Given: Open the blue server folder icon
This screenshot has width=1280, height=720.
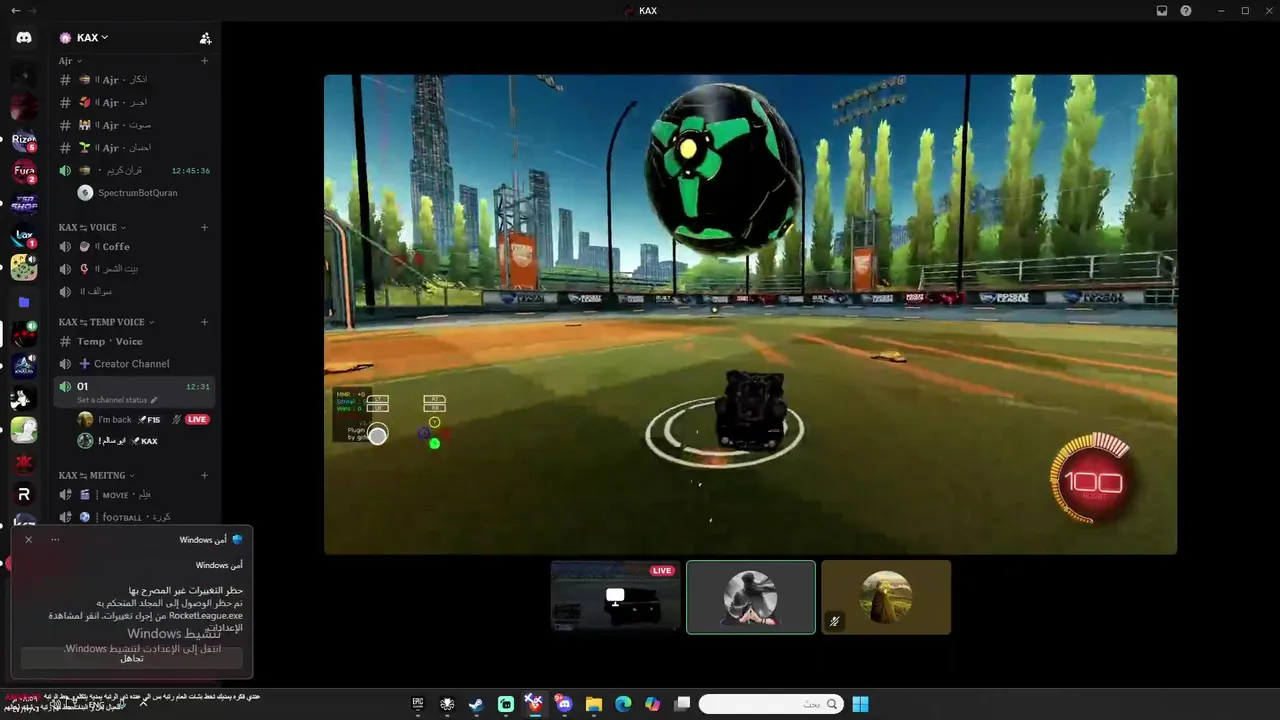Looking at the screenshot, I should [24, 301].
